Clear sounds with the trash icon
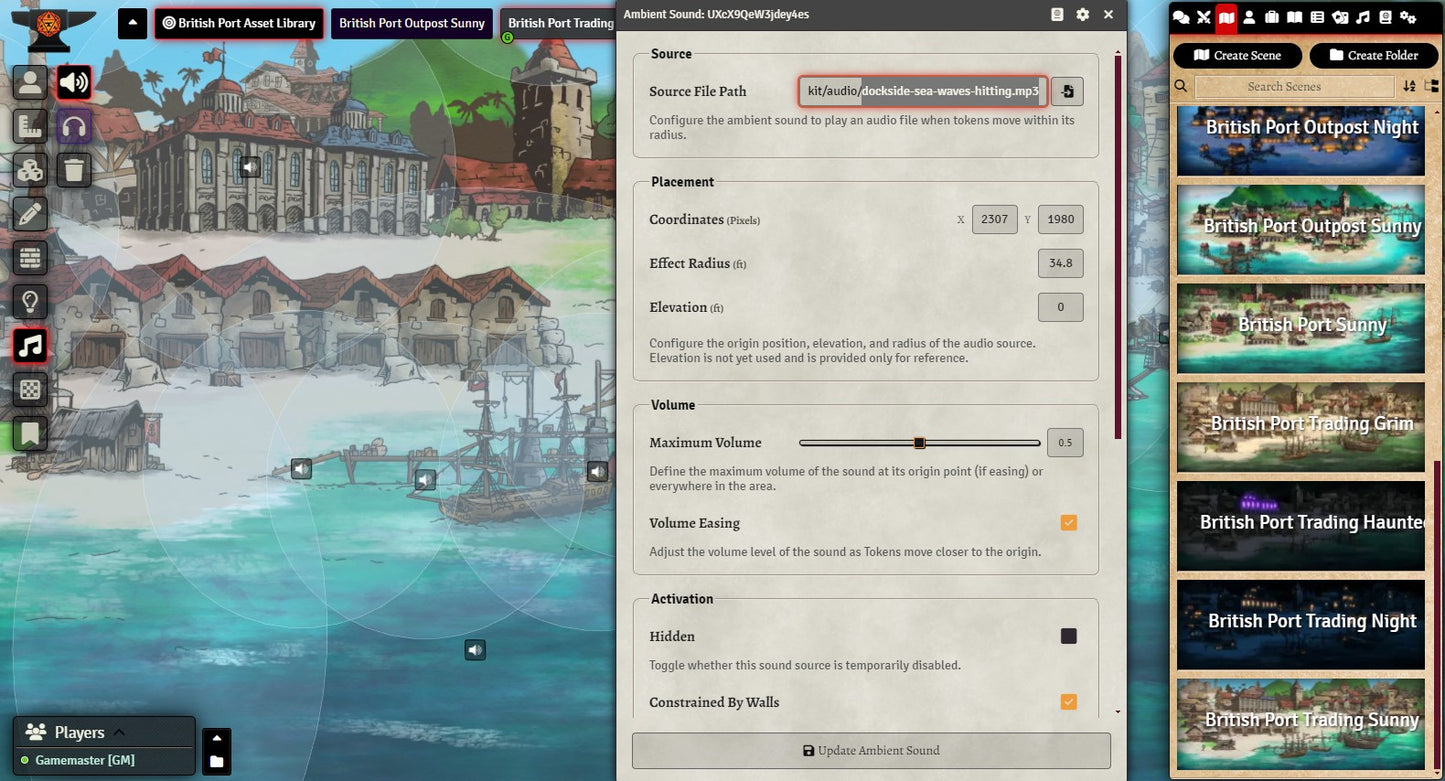The height and width of the screenshot is (781, 1445). pyautogui.click(x=74, y=170)
